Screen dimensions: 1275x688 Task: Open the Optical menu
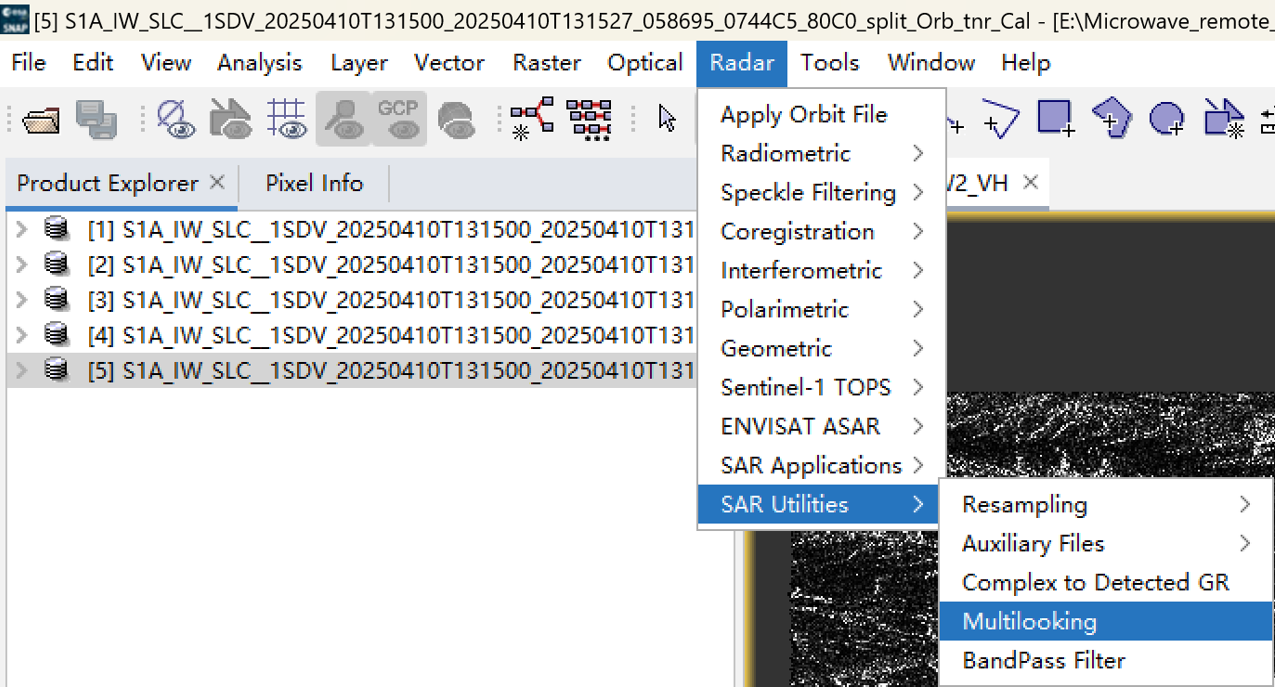tap(645, 63)
